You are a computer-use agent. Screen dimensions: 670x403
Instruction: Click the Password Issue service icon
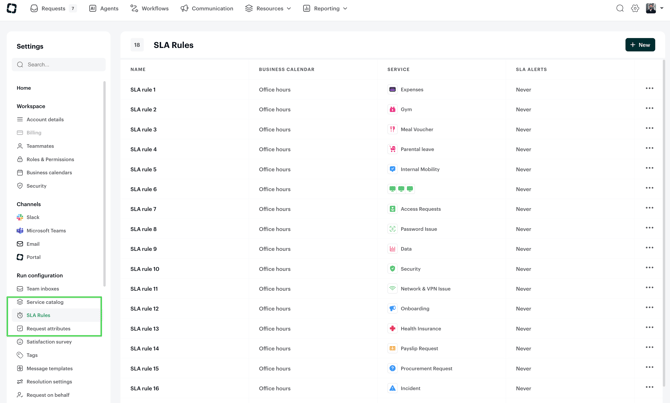(392, 229)
